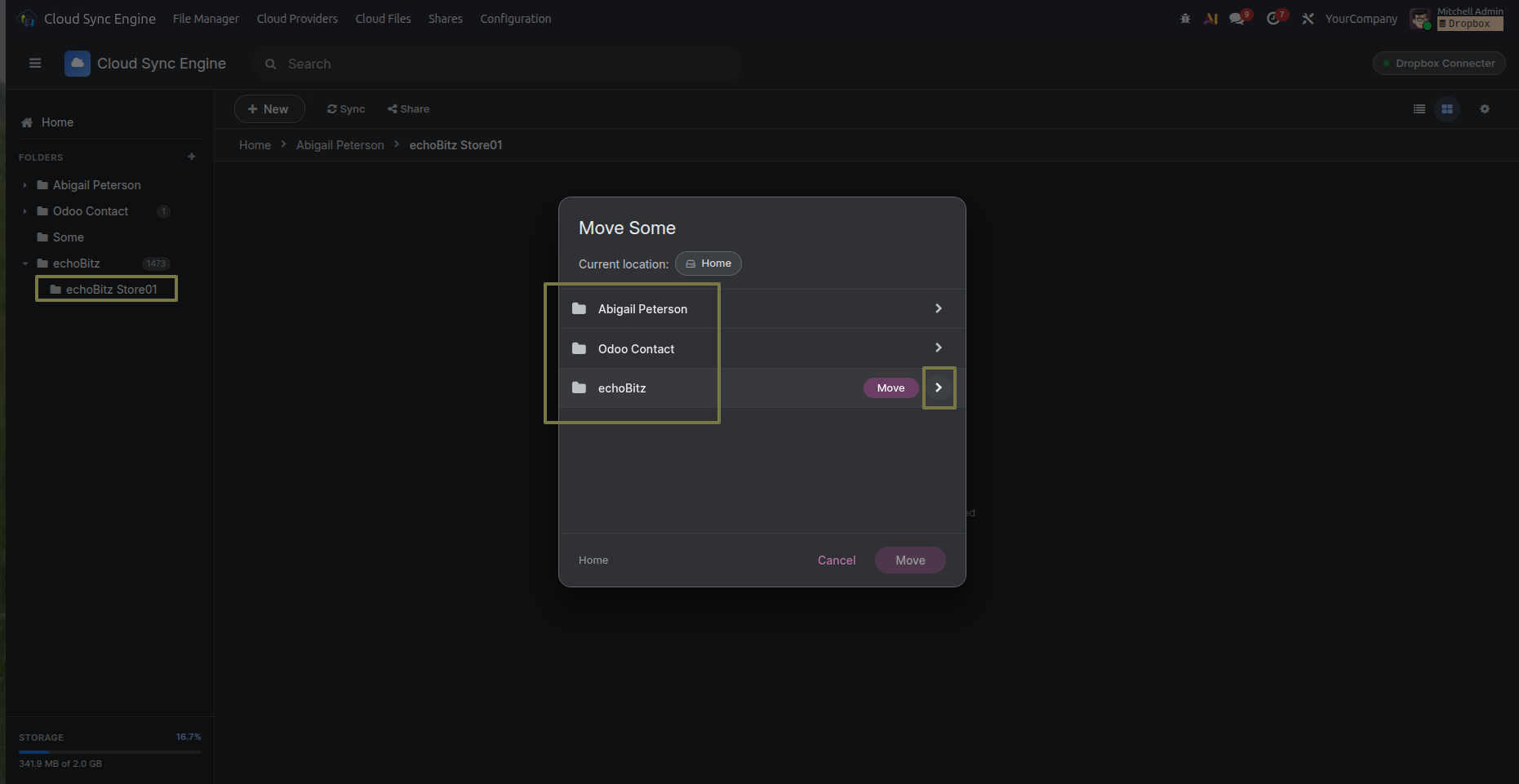Open the user avatar for Mitchell Admin
The height and width of the screenshot is (784, 1519).
[x=1420, y=19]
